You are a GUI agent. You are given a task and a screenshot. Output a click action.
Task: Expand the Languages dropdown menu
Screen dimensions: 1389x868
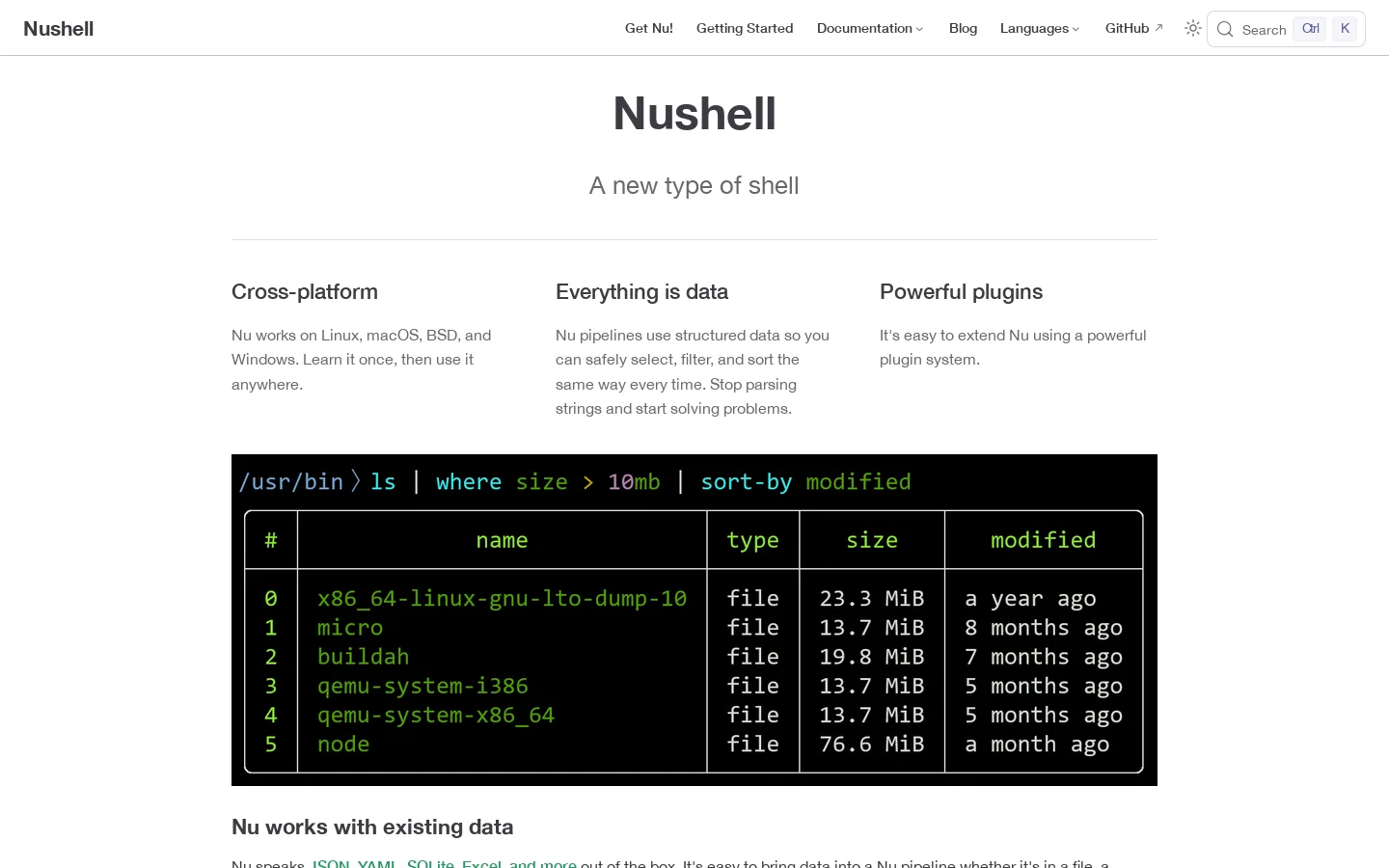pos(1040,29)
